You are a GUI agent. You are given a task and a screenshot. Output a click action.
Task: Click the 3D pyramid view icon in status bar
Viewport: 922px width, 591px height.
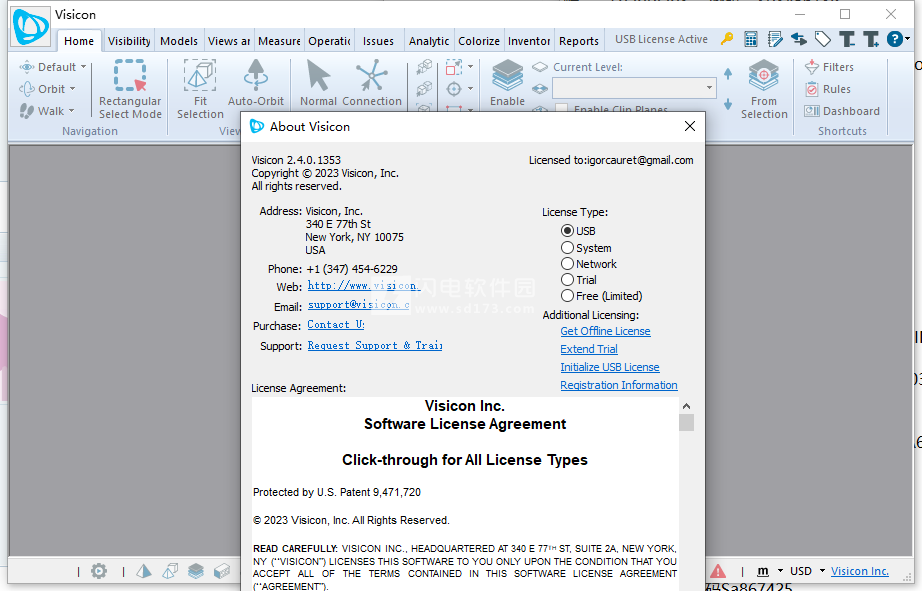[x=143, y=571]
